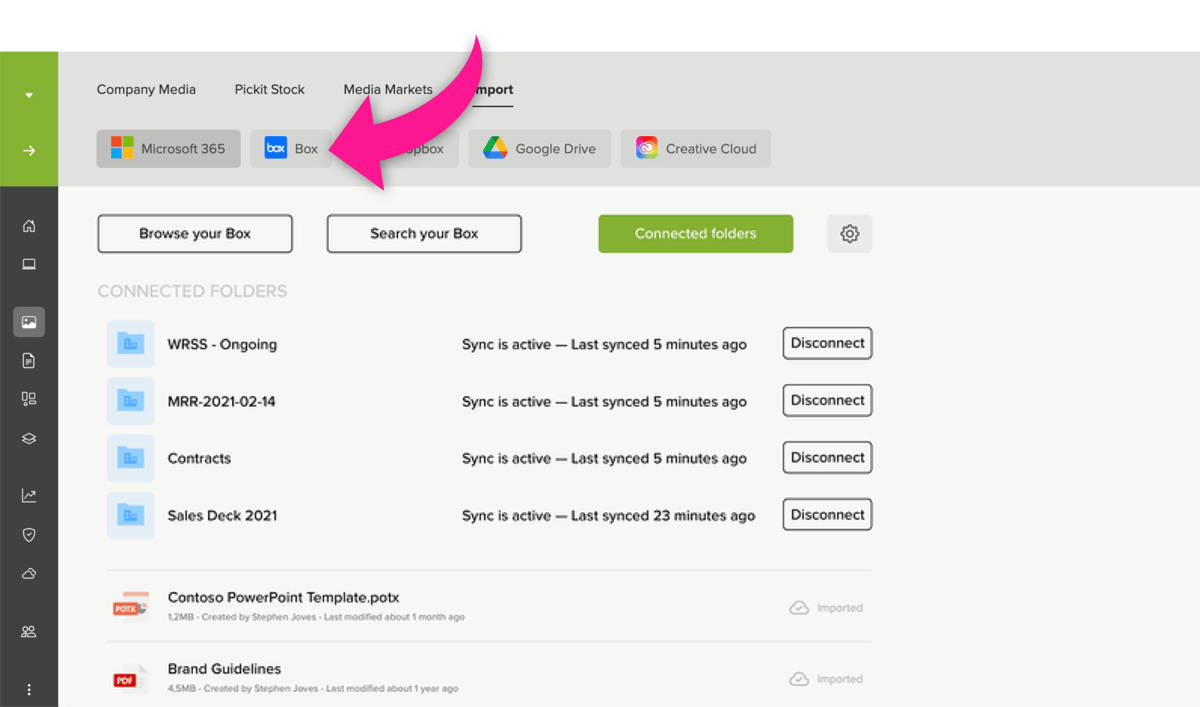Open the Images sidebar icon
Image resolution: width=1200 pixels, height=707 pixels.
click(x=29, y=322)
